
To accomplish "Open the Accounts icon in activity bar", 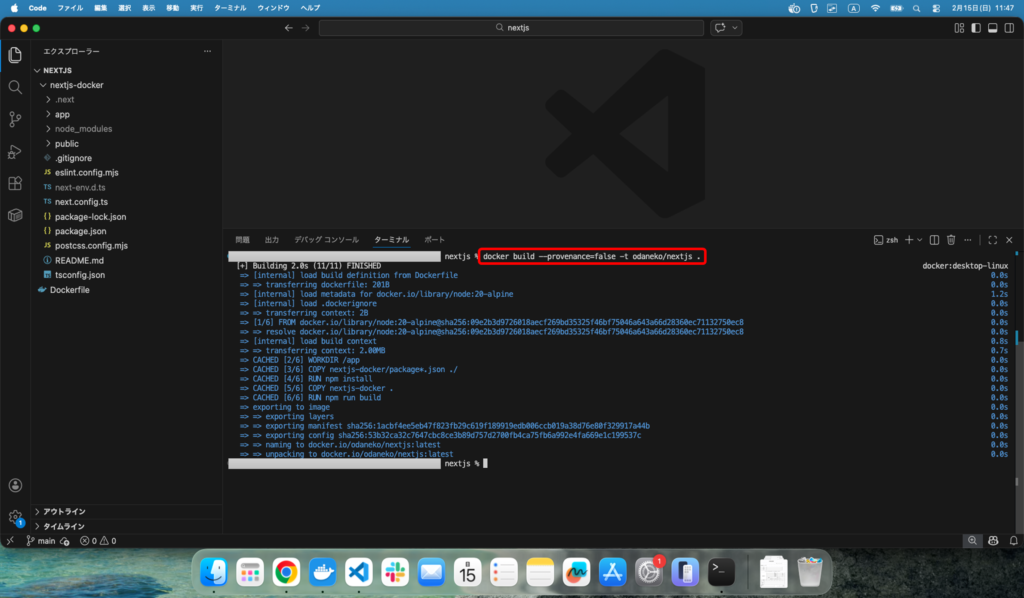I will click(x=15, y=485).
